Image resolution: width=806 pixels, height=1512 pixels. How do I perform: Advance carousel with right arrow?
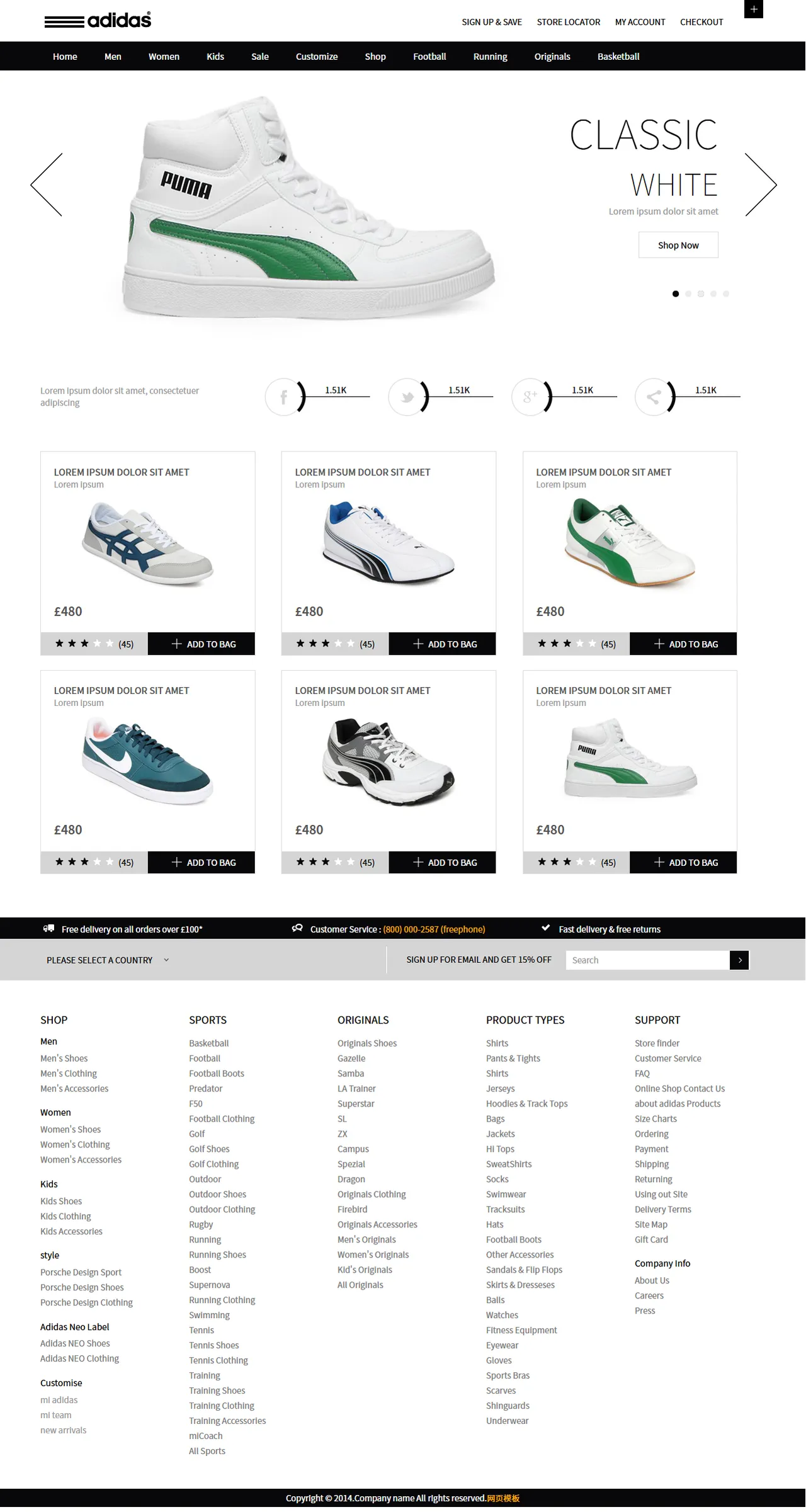(761, 185)
